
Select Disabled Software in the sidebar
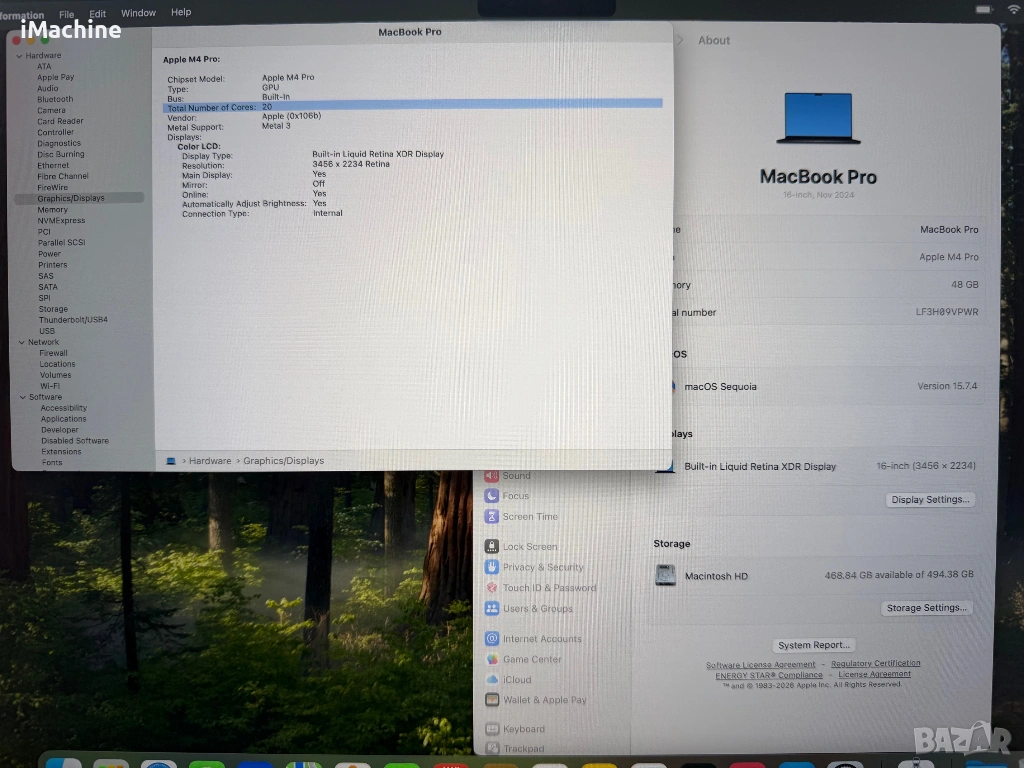pos(75,441)
